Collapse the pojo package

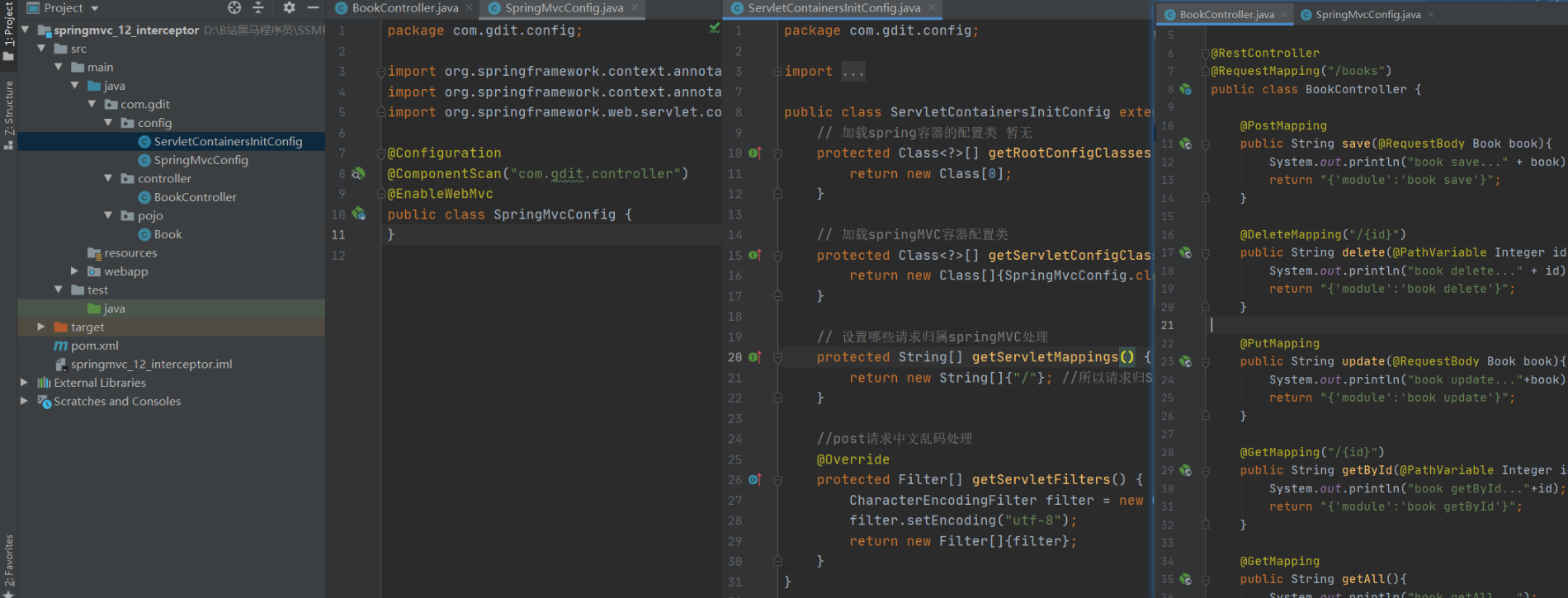[x=108, y=215]
